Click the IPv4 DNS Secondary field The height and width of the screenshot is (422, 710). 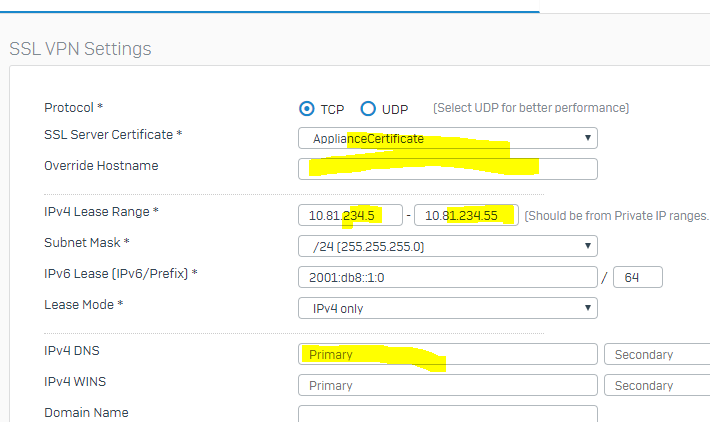pyautogui.click(x=657, y=354)
